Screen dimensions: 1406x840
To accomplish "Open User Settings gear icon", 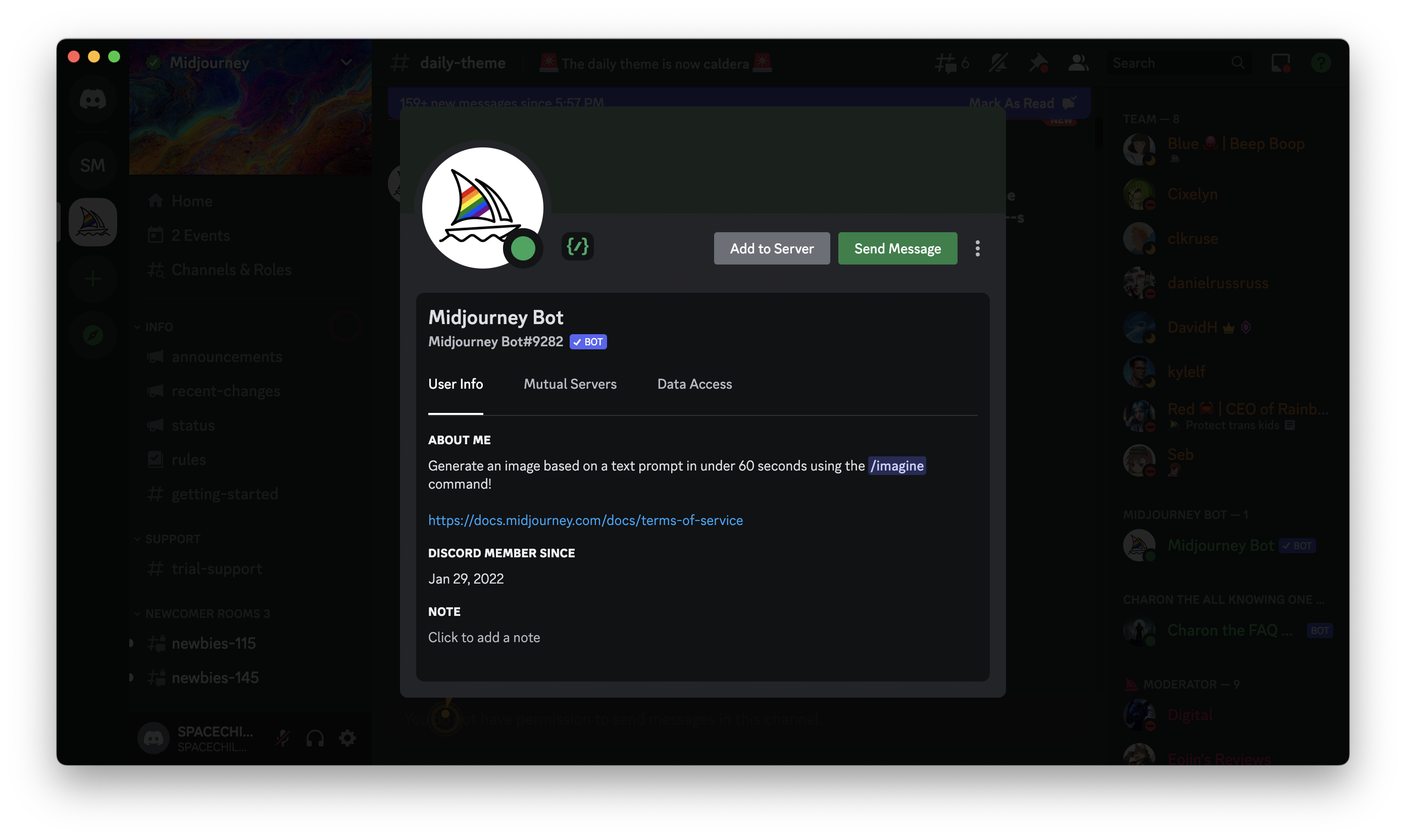I will point(347,738).
